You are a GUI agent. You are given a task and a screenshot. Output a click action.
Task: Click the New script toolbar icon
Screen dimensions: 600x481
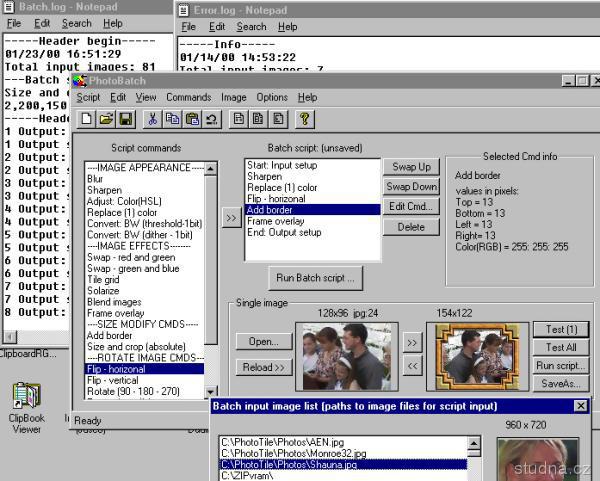(x=88, y=119)
